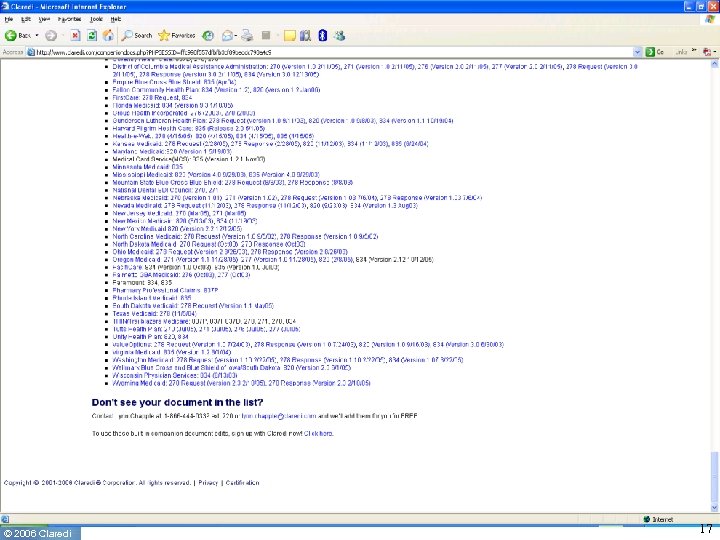Click the Bluetooth toolbar icon
The image size is (720, 540).
(x=322, y=35)
